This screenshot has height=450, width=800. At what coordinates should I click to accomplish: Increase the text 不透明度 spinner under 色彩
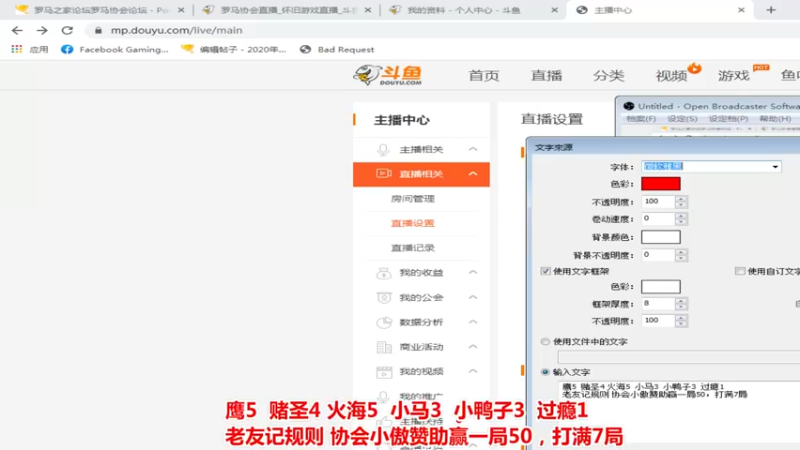click(x=681, y=198)
